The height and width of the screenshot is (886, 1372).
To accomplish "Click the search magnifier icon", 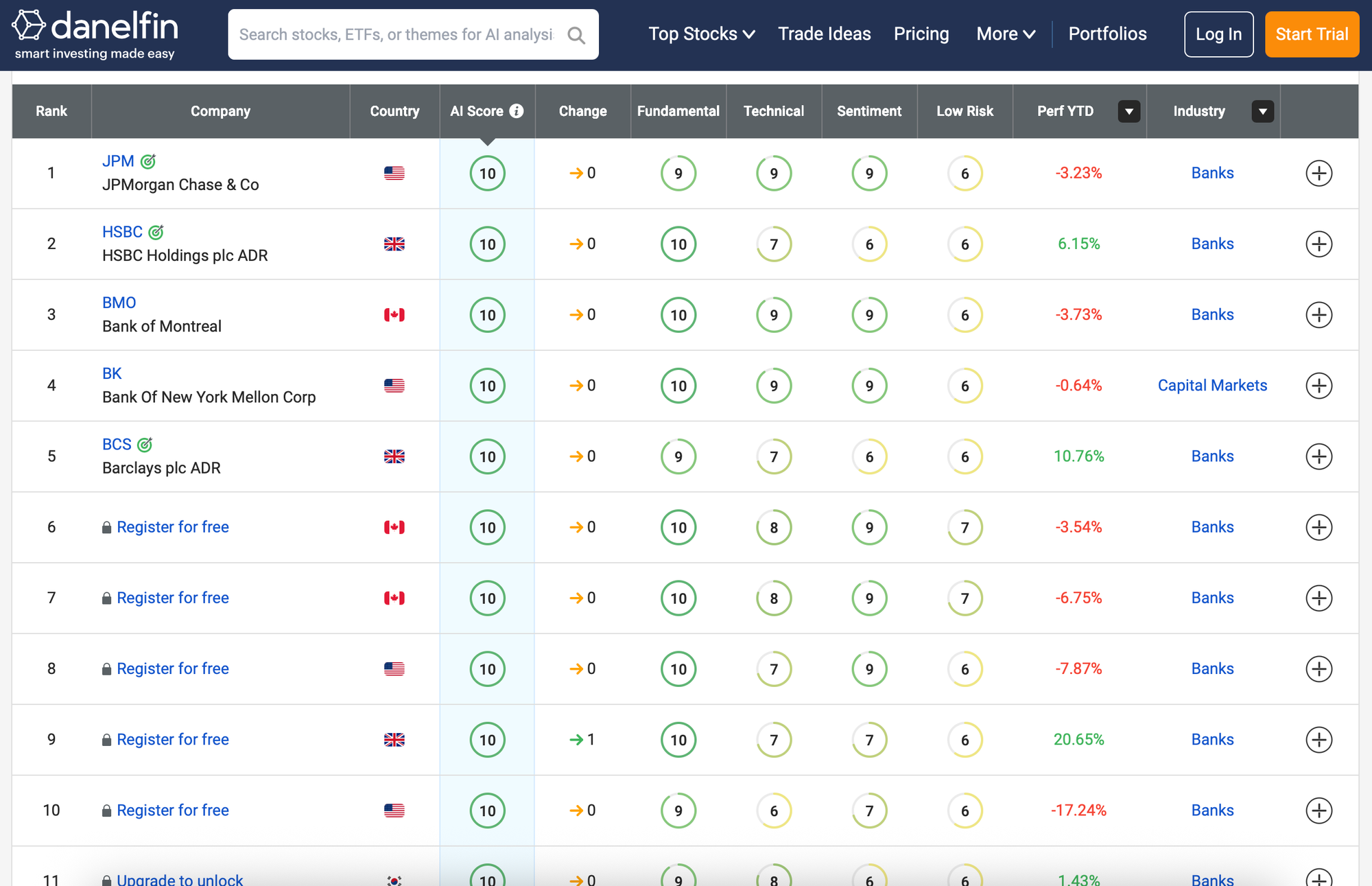I will coord(576,35).
